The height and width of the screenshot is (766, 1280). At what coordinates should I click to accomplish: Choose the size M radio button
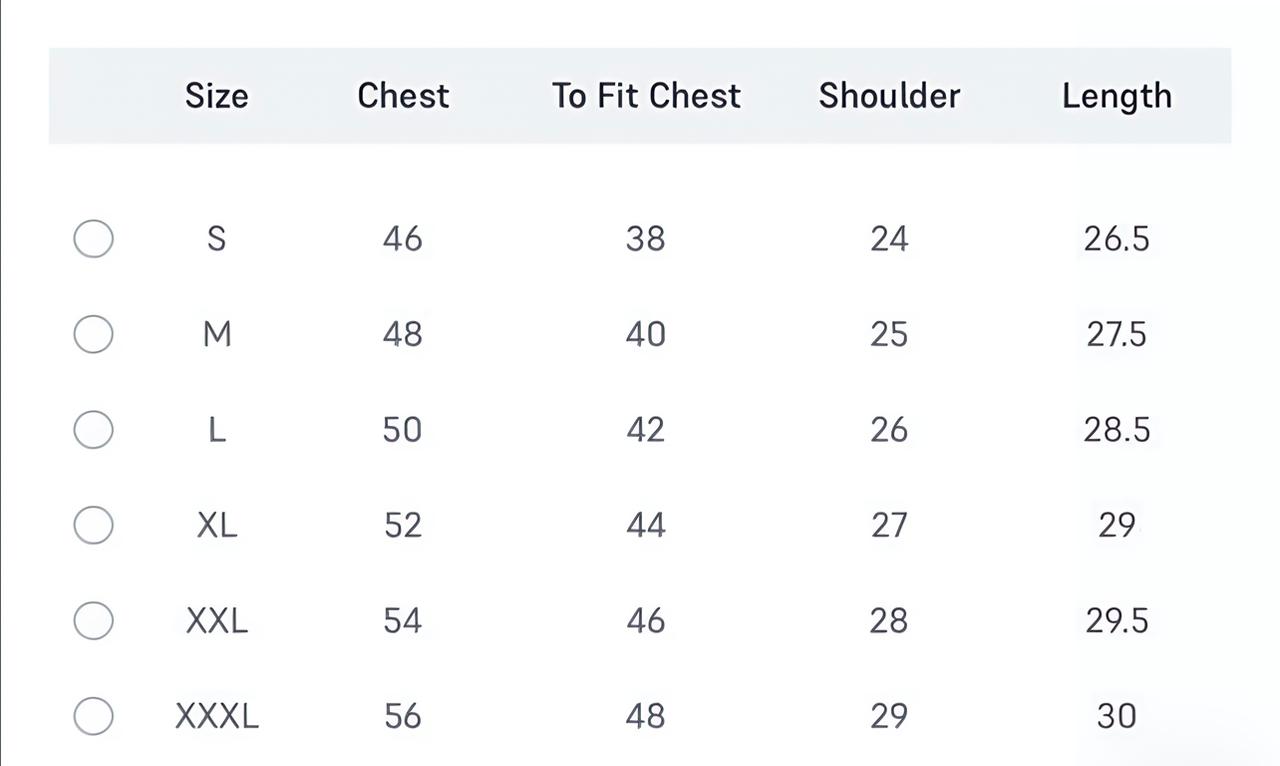point(93,334)
